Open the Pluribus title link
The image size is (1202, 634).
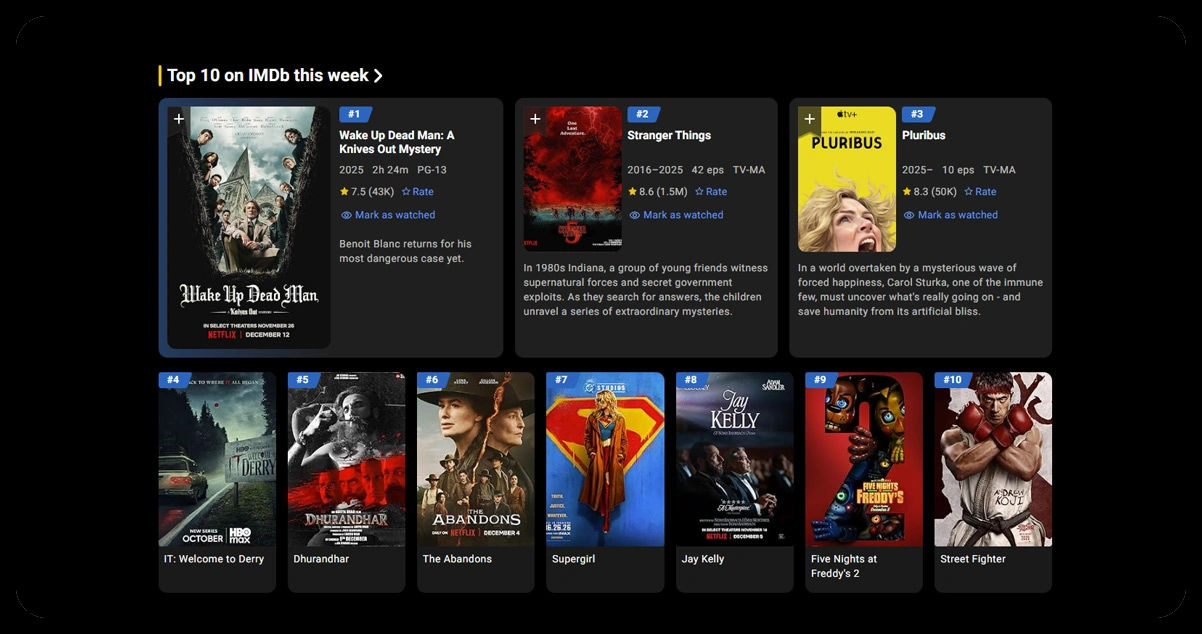[x=923, y=136]
